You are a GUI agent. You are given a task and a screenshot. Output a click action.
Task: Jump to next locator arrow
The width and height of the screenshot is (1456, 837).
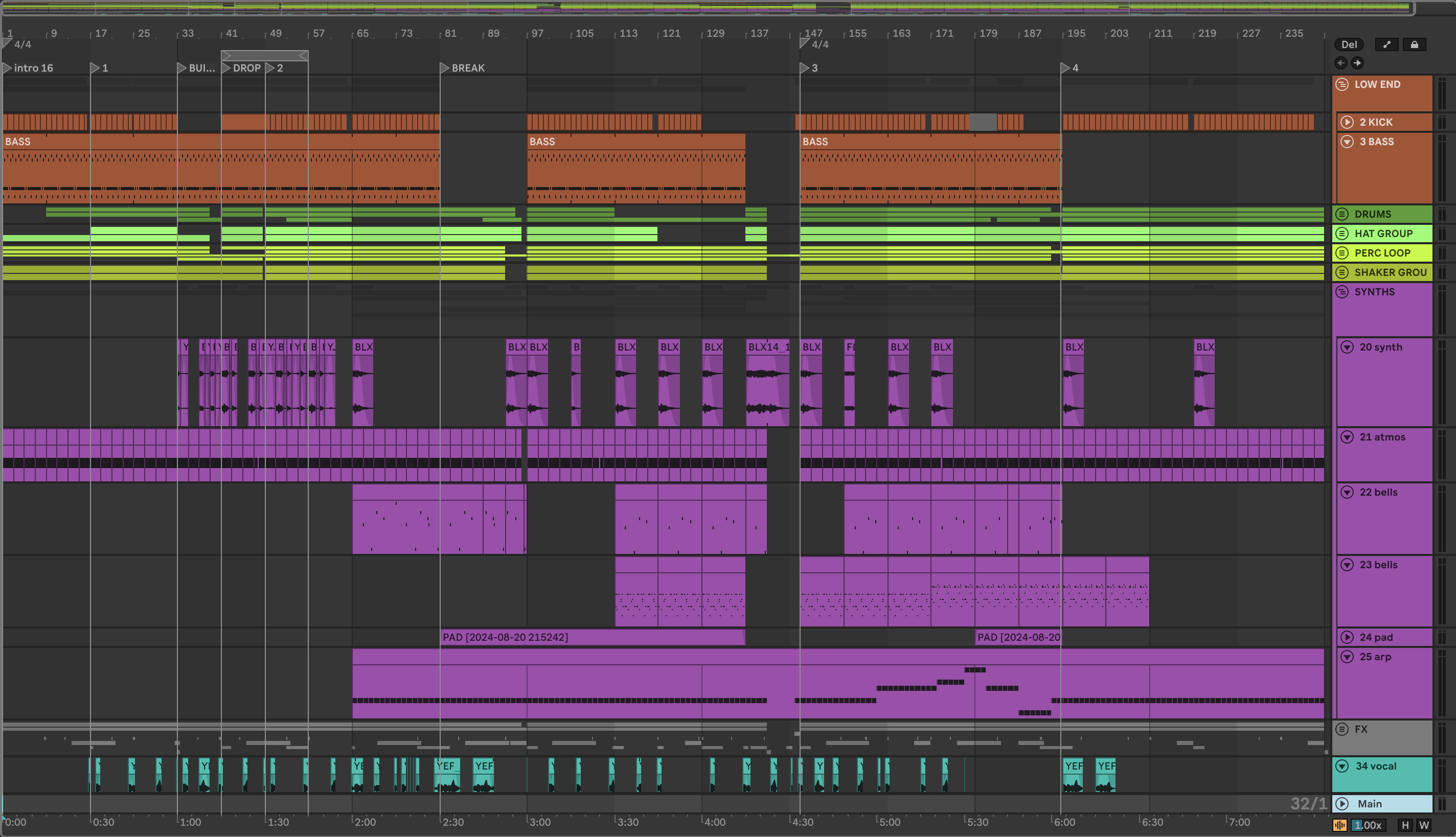(1357, 63)
